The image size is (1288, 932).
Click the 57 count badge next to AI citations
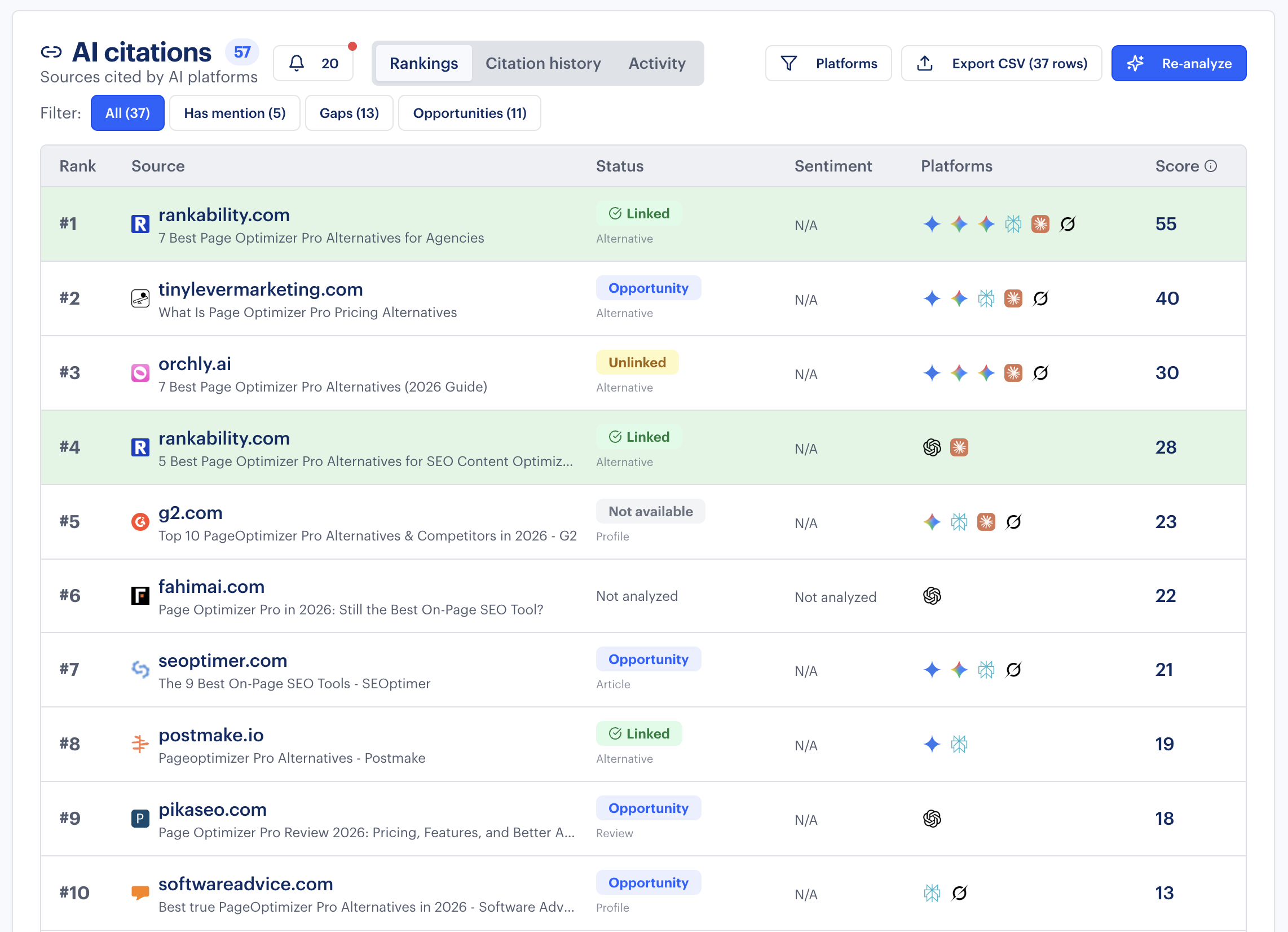pyautogui.click(x=242, y=52)
